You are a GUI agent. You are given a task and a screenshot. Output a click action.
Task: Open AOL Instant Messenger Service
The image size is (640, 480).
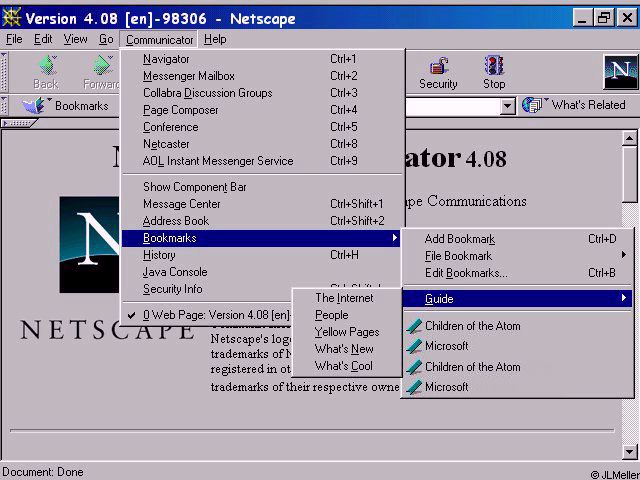[x=263, y=161]
